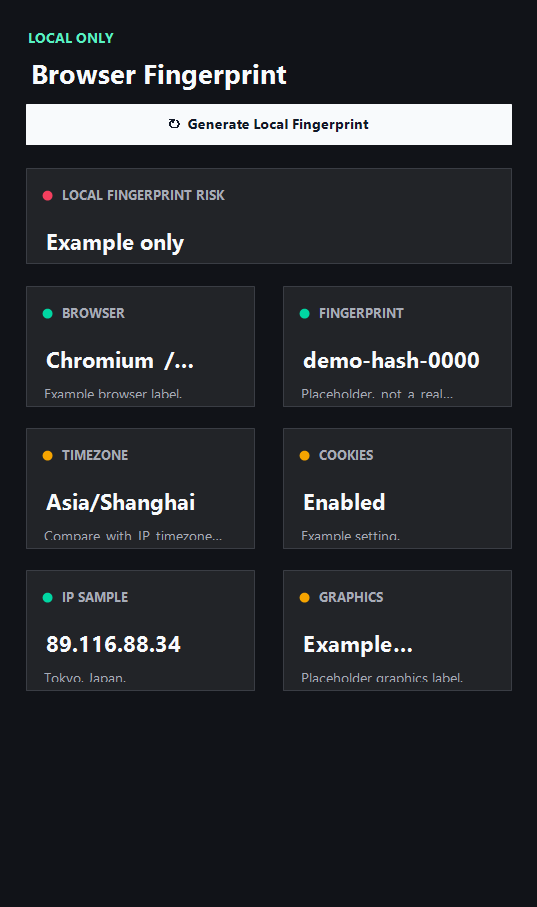Click the green dot beside FINGERPRINT label

click(x=304, y=314)
